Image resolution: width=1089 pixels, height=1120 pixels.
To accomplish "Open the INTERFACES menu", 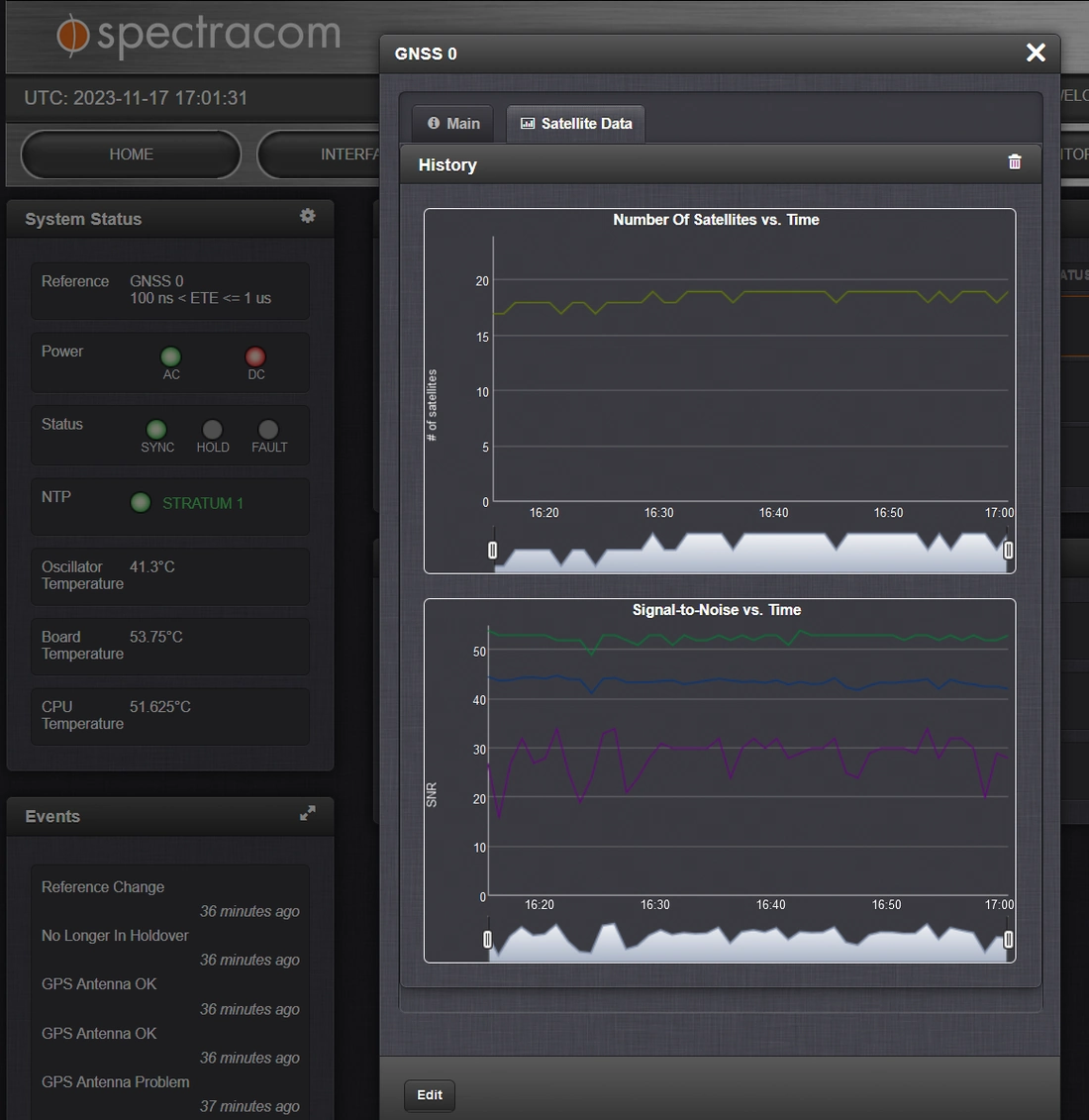I will click(x=319, y=154).
